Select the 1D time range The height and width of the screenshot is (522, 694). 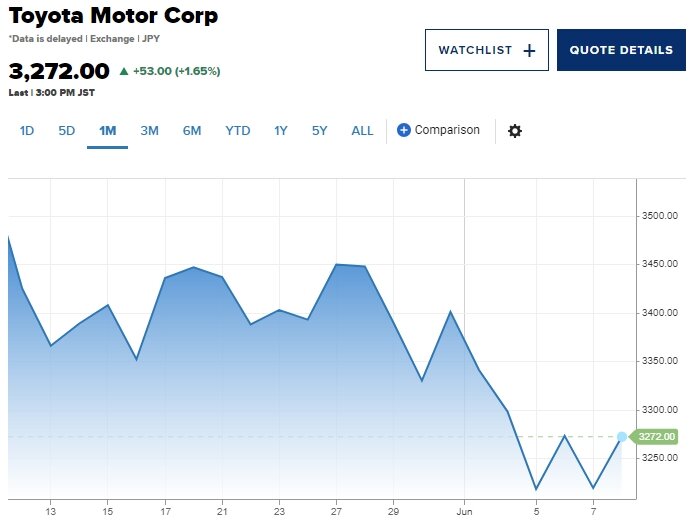point(27,131)
